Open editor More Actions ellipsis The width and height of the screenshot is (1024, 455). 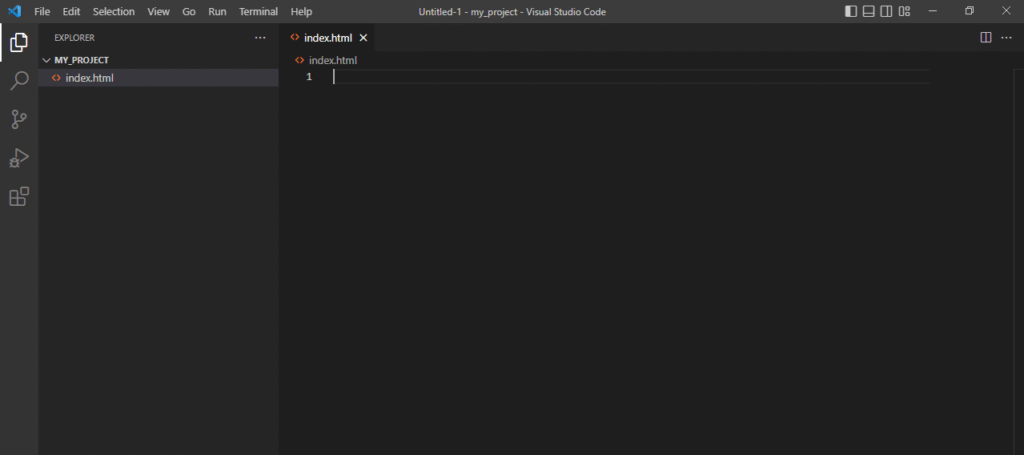[1006, 37]
